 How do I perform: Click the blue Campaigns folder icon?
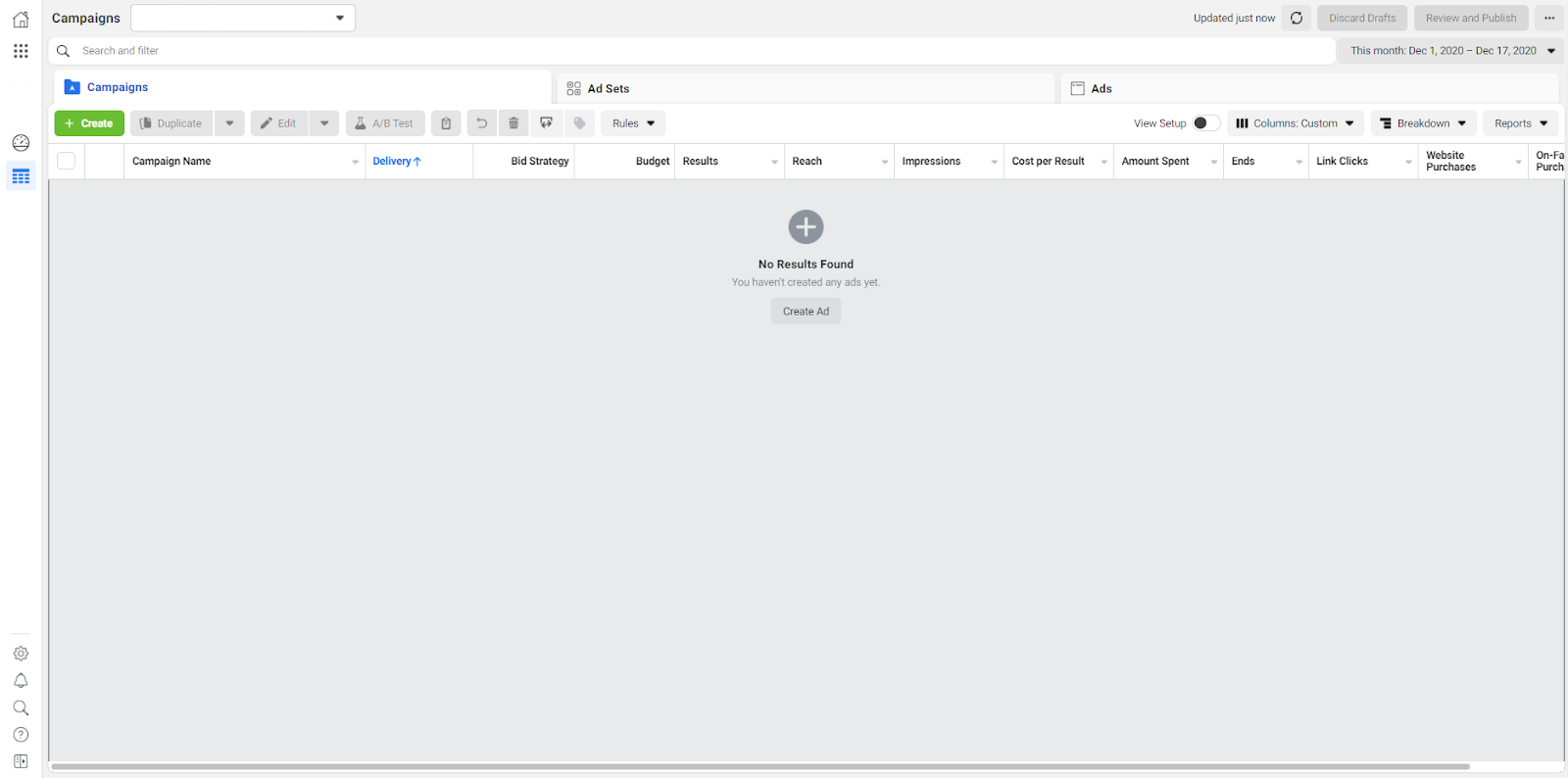[73, 87]
